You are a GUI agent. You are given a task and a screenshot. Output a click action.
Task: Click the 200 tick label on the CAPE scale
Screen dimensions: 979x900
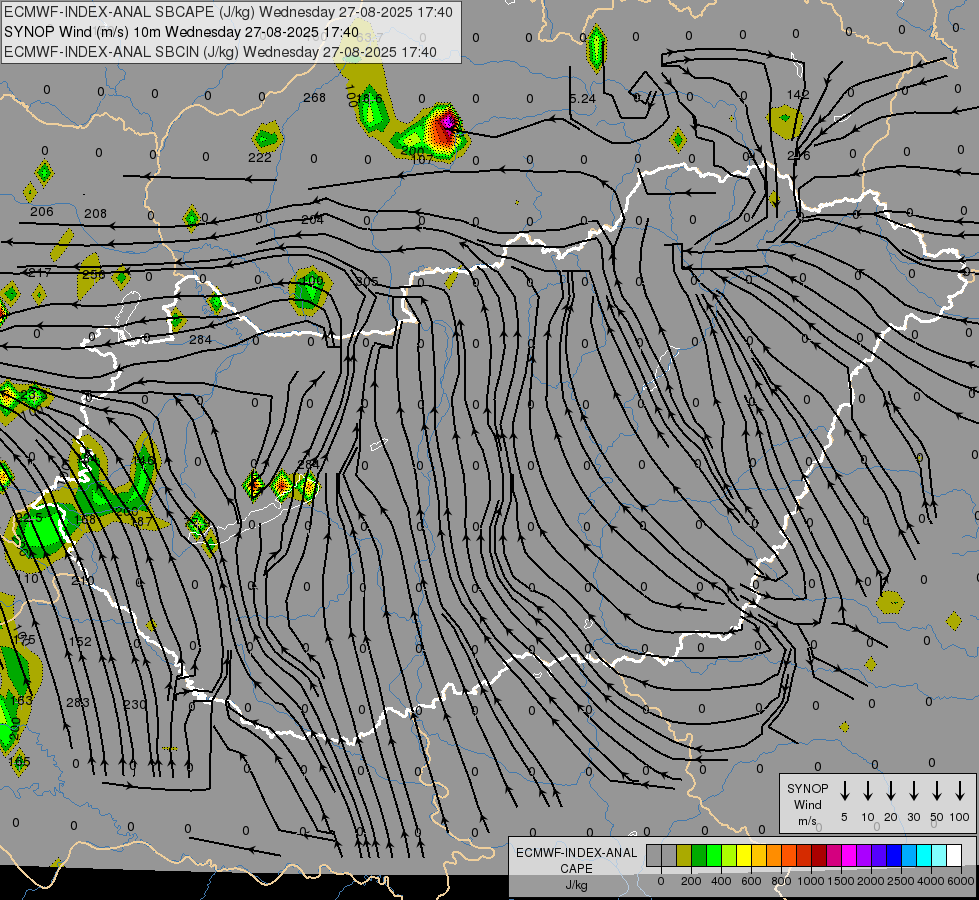(691, 881)
